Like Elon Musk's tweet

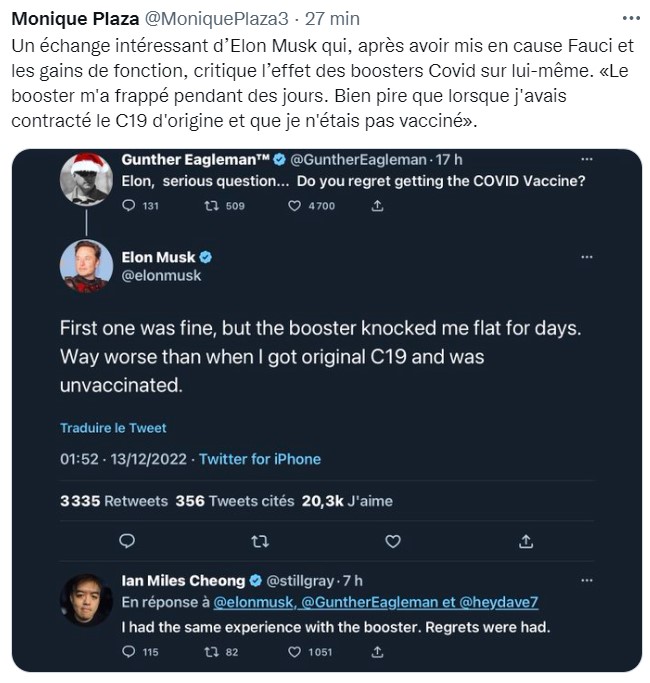pyautogui.click(x=393, y=541)
